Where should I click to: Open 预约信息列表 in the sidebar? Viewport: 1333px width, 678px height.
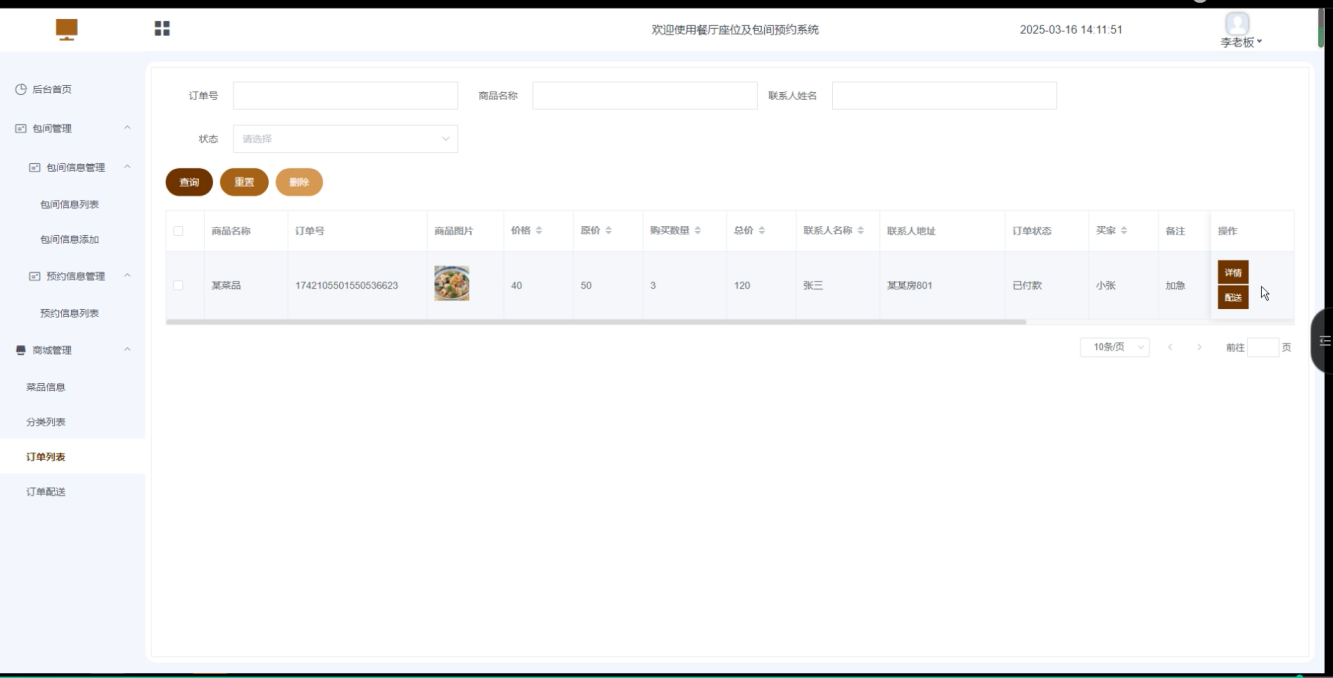coord(72,313)
